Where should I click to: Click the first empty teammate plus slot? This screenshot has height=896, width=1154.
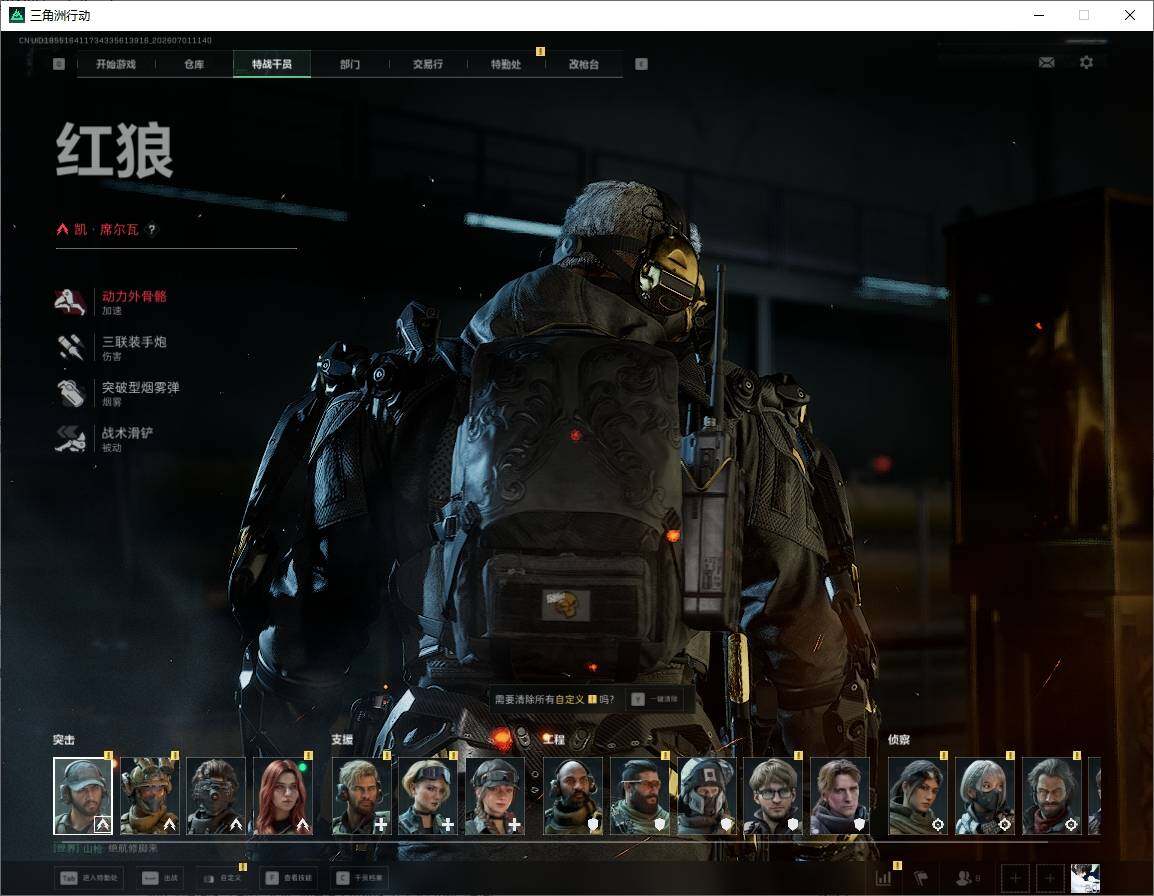click(1015, 878)
